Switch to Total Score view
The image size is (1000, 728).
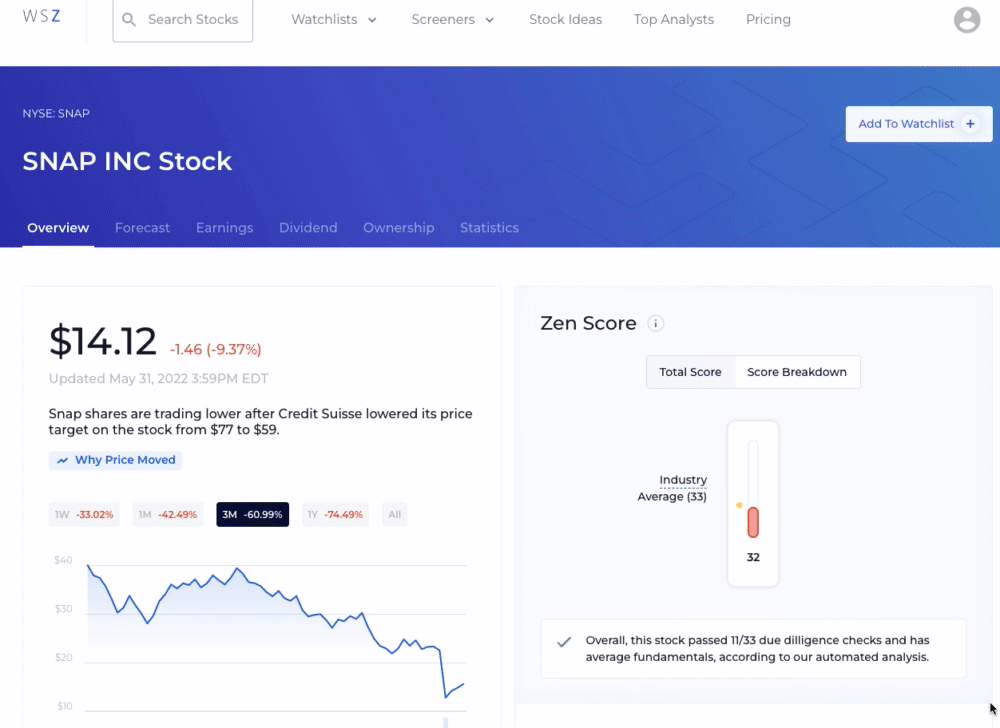coord(690,372)
